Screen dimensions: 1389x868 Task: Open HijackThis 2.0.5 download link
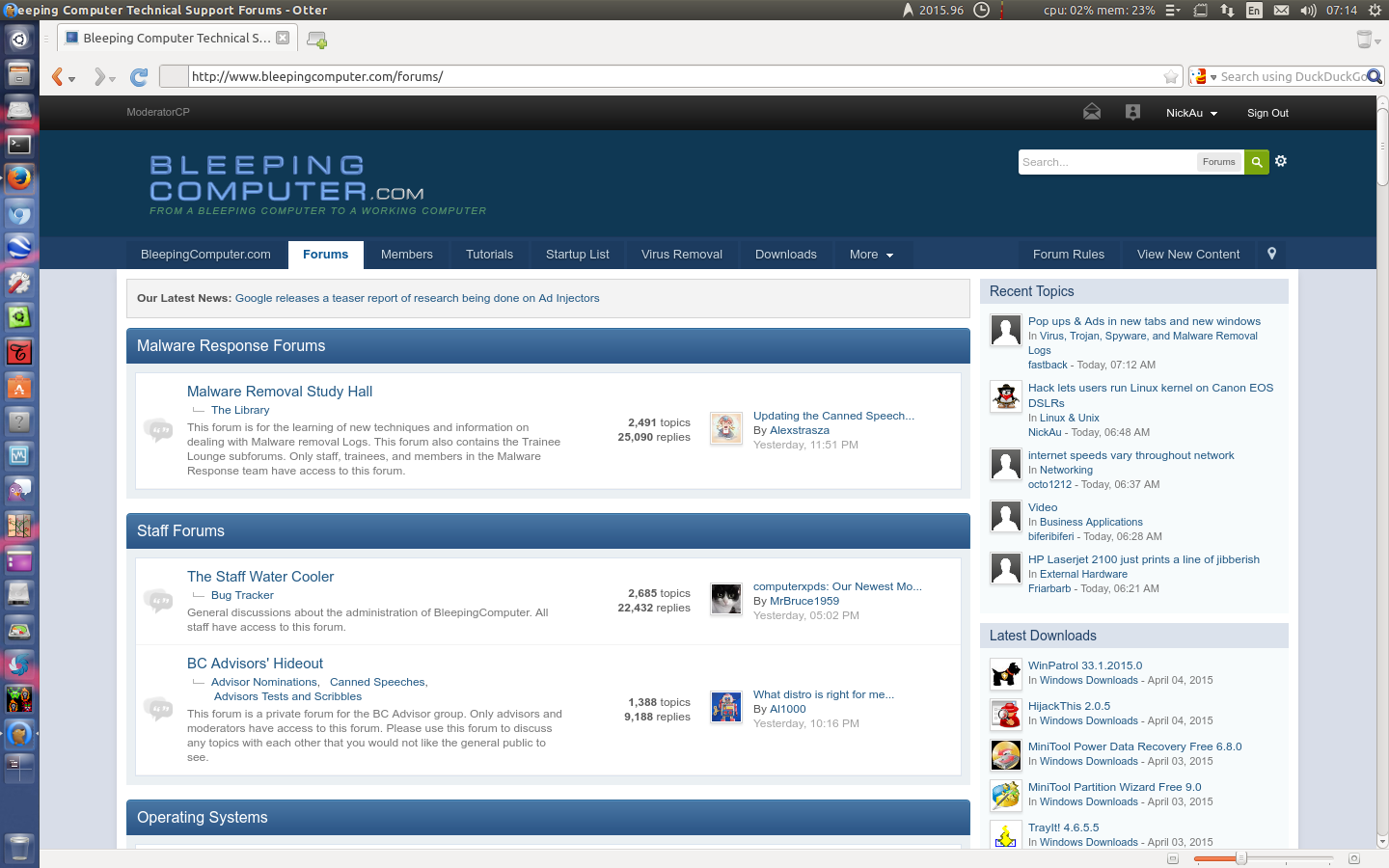coord(1069,706)
